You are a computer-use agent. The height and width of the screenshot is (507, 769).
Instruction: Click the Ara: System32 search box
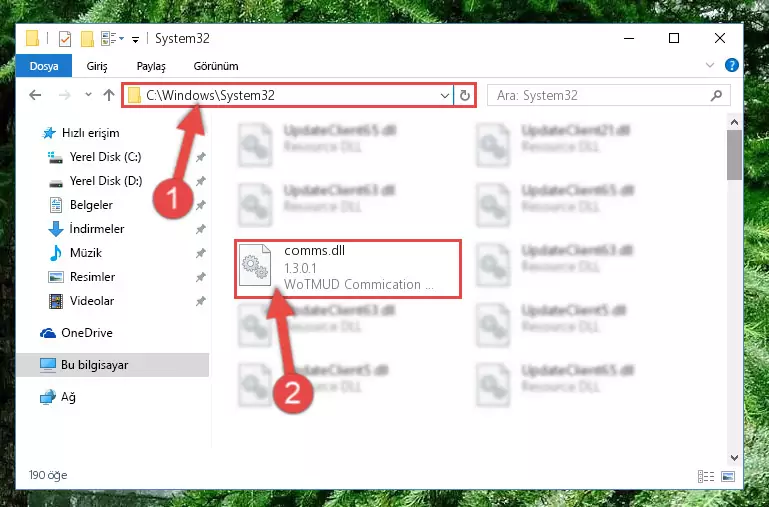coord(609,95)
